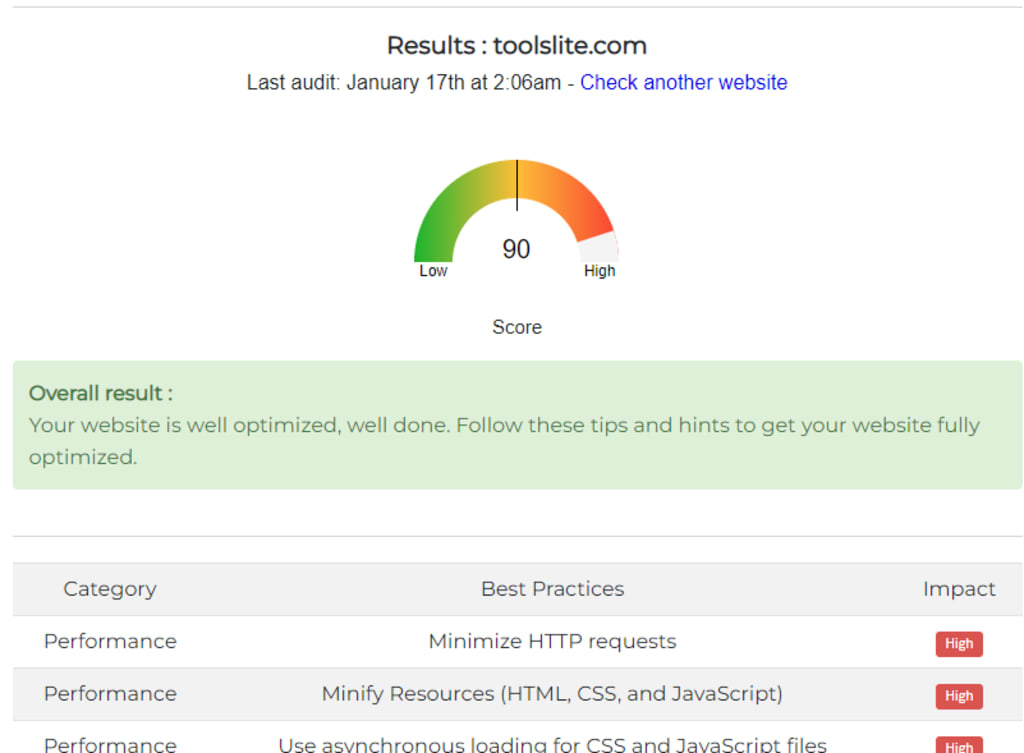1024x753 pixels.
Task: Click the 'Your website is well optimized' message
Action: 504,441
